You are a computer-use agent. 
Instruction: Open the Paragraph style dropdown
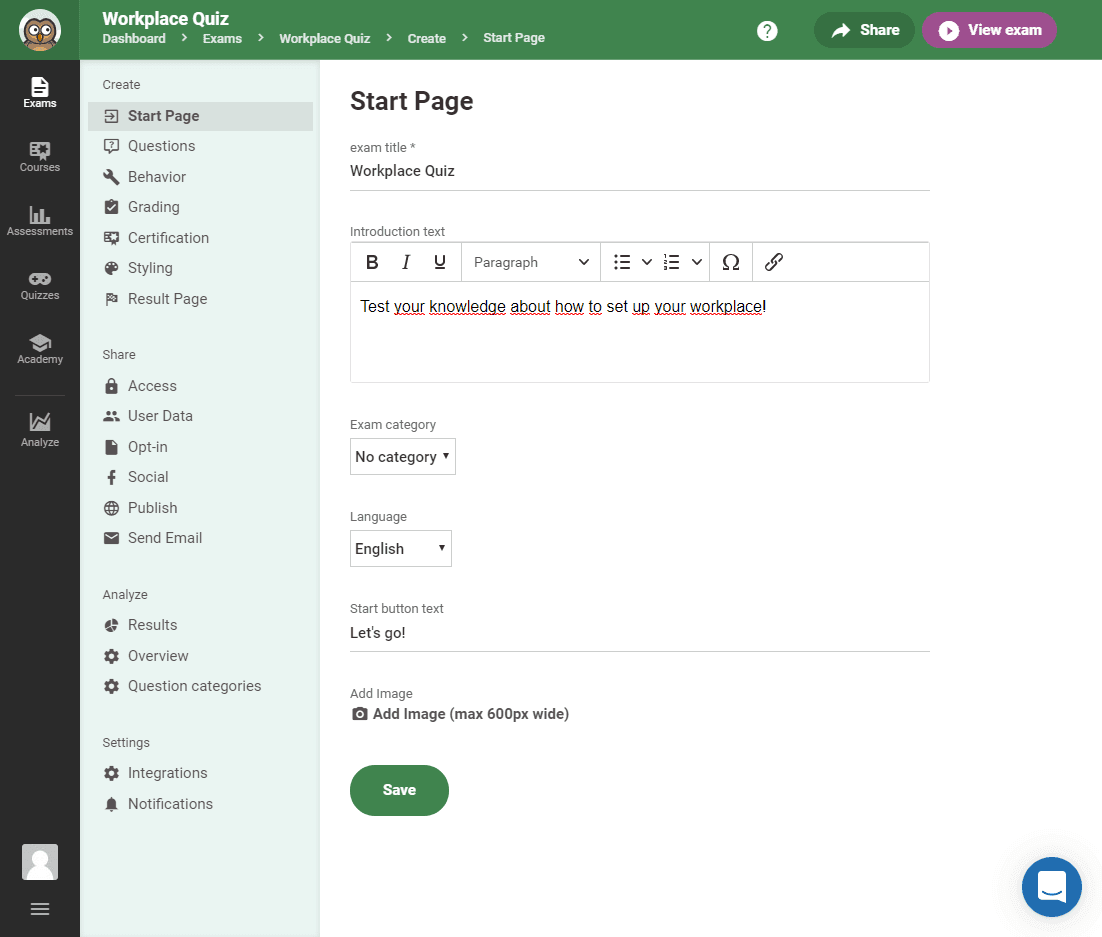pos(531,262)
